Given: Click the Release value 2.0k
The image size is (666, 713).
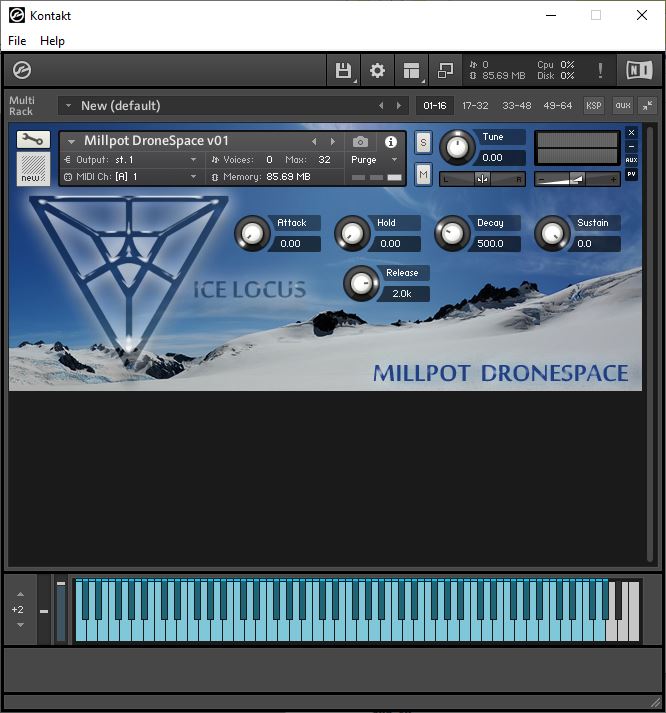Looking at the screenshot, I should pos(402,294).
